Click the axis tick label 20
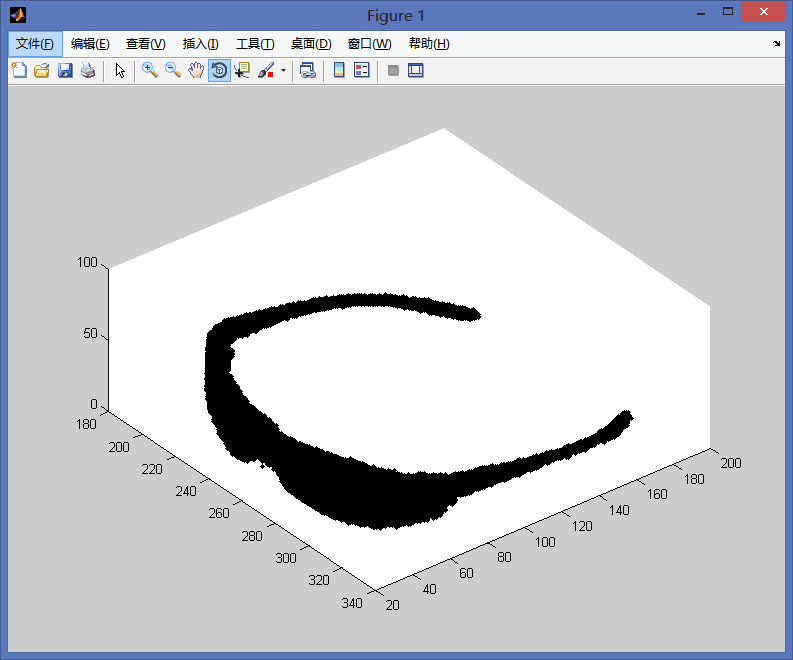Image resolution: width=793 pixels, height=660 pixels. click(392, 605)
